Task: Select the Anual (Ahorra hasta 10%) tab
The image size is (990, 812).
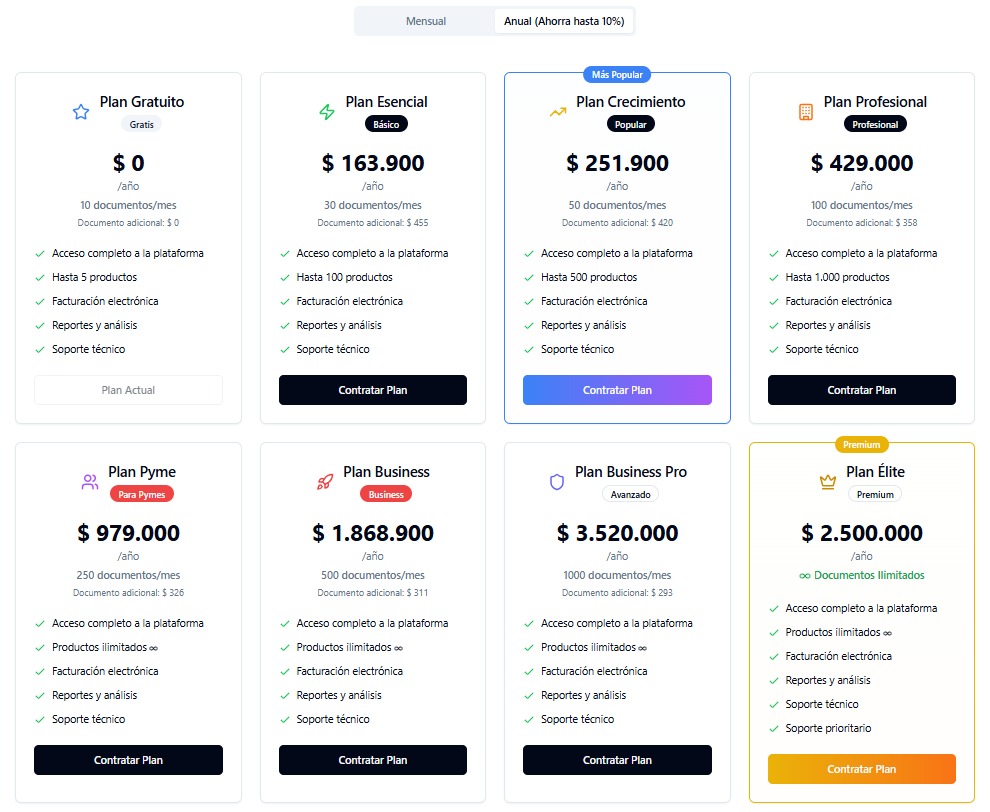Action: [564, 21]
